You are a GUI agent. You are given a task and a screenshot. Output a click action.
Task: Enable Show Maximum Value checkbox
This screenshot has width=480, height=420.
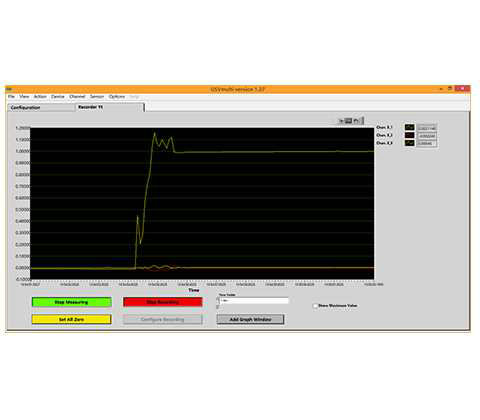pos(315,306)
